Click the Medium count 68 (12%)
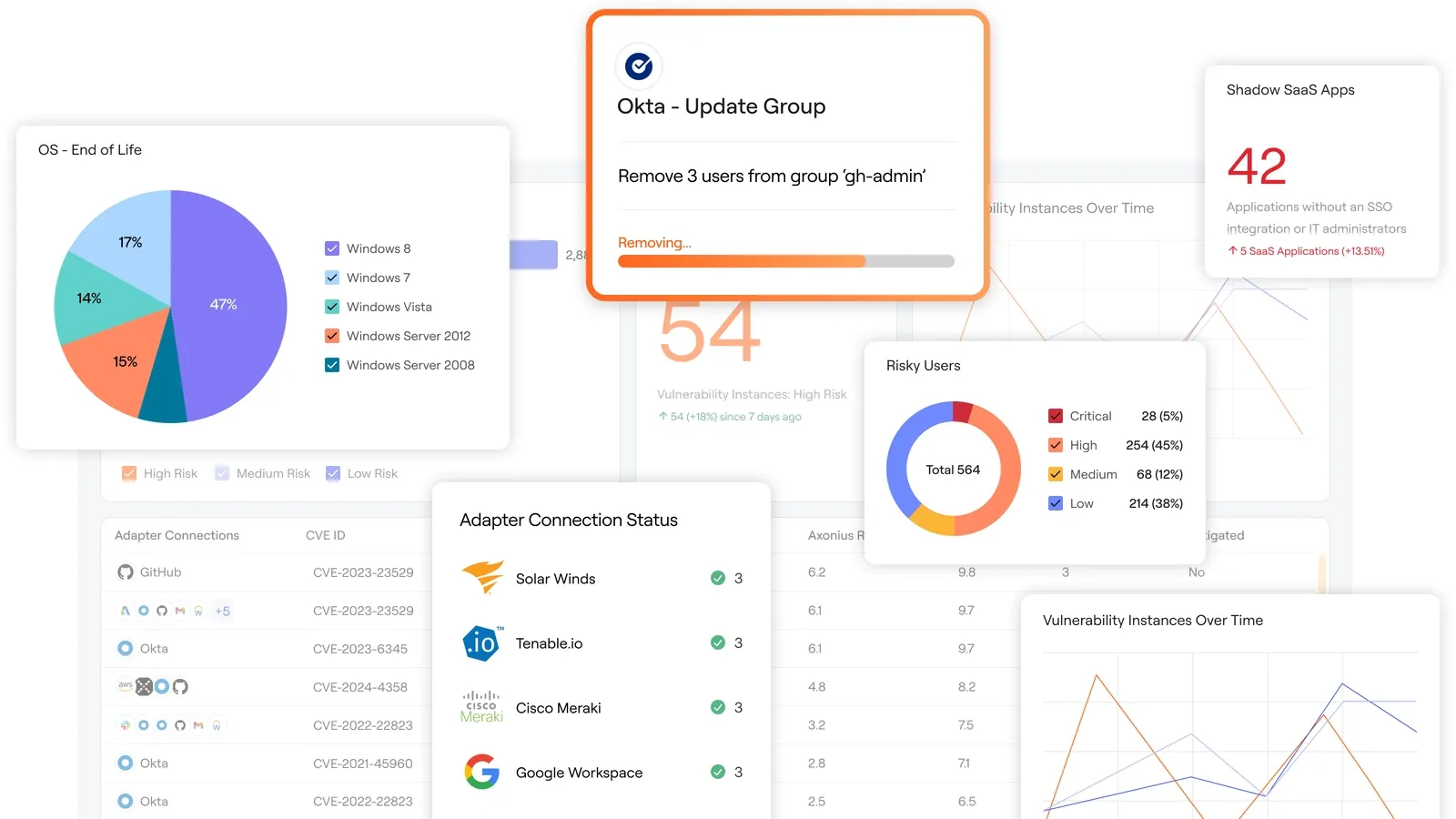The width and height of the screenshot is (1456, 819). (x=1160, y=474)
